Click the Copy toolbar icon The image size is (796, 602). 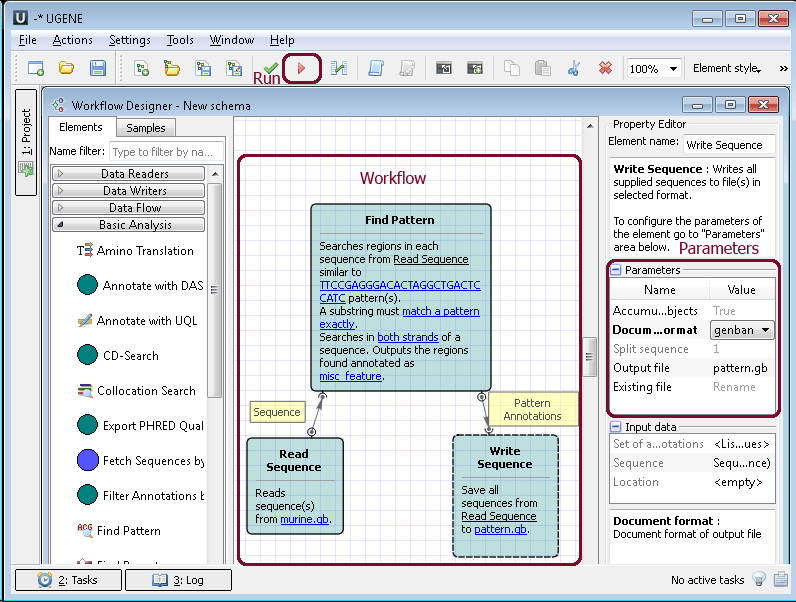point(512,68)
